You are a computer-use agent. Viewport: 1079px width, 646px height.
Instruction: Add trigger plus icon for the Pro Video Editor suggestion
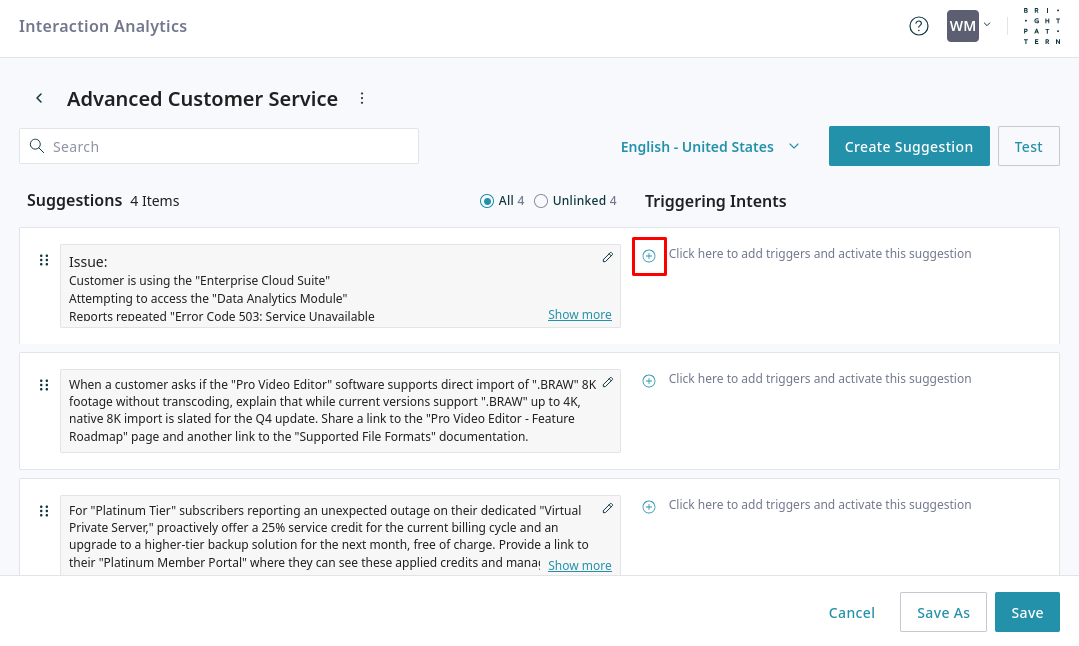[649, 381]
